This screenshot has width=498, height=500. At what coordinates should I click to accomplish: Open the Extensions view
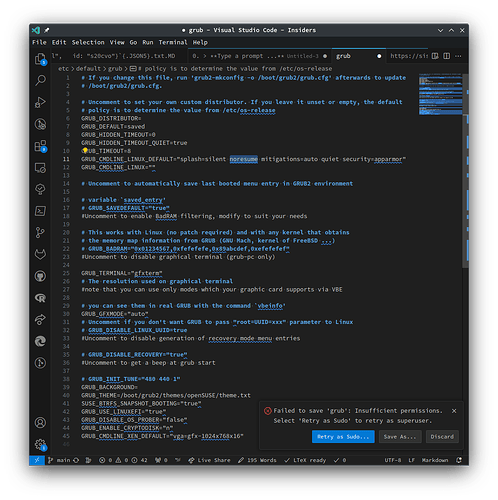[40, 146]
